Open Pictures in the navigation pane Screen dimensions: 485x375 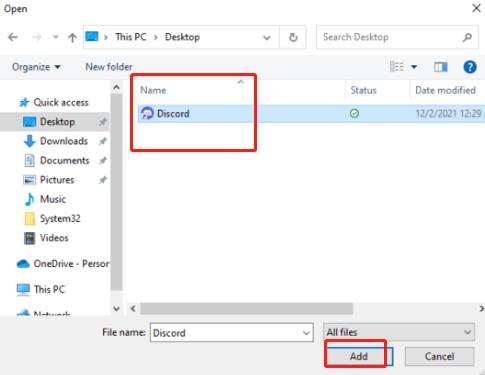click(x=57, y=180)
